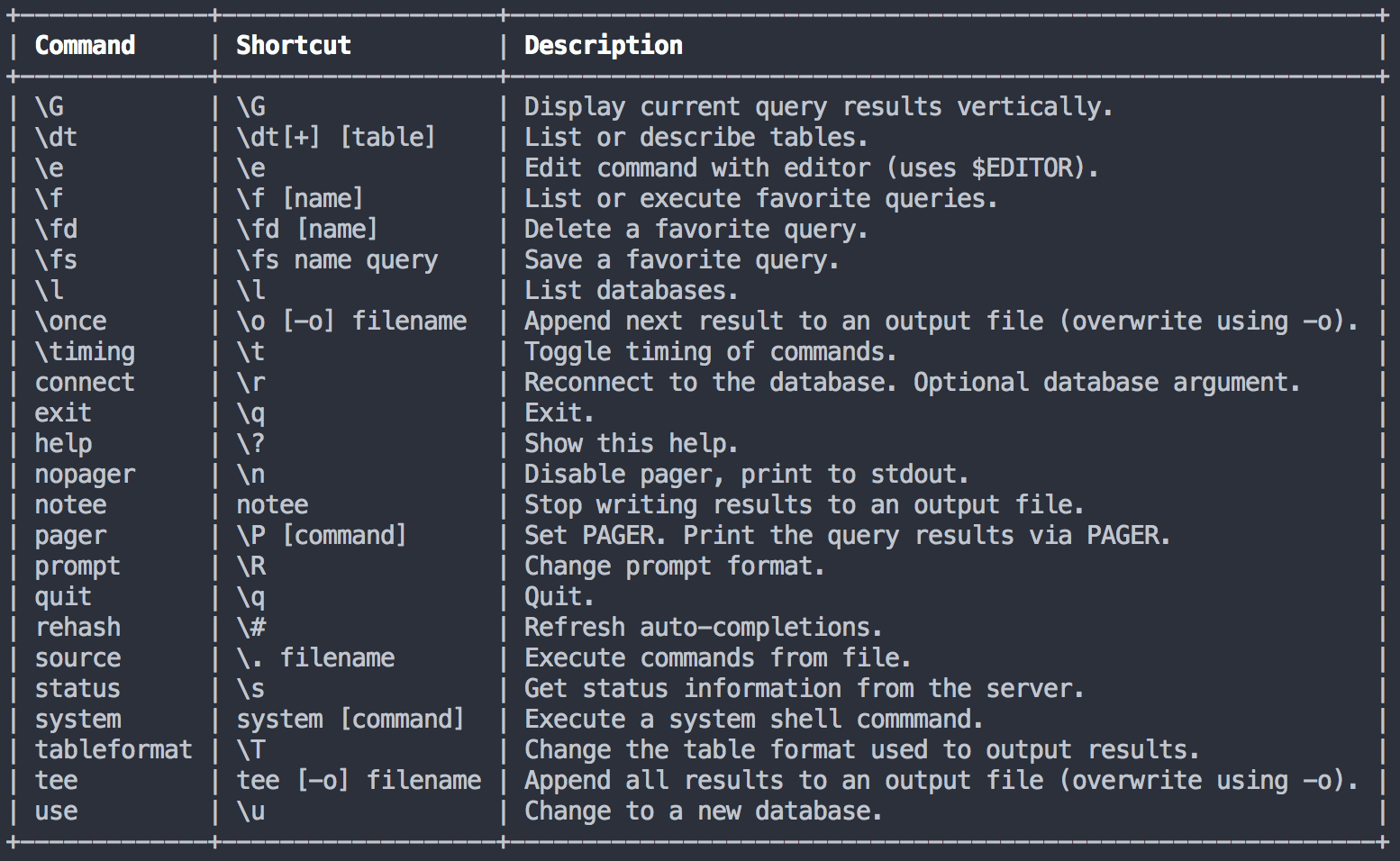Image resolution: width=1400 pixels, height=861 pixels.
Task: Click the "\fs name query" shortcut
Action: pos(337,259)
